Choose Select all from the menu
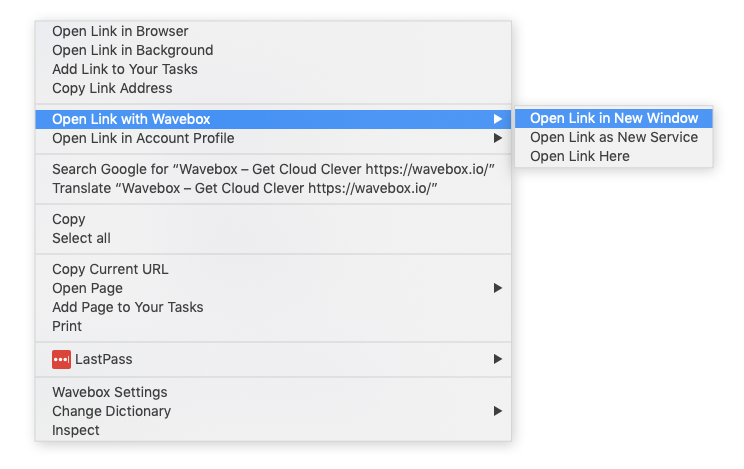 point(81,238)
